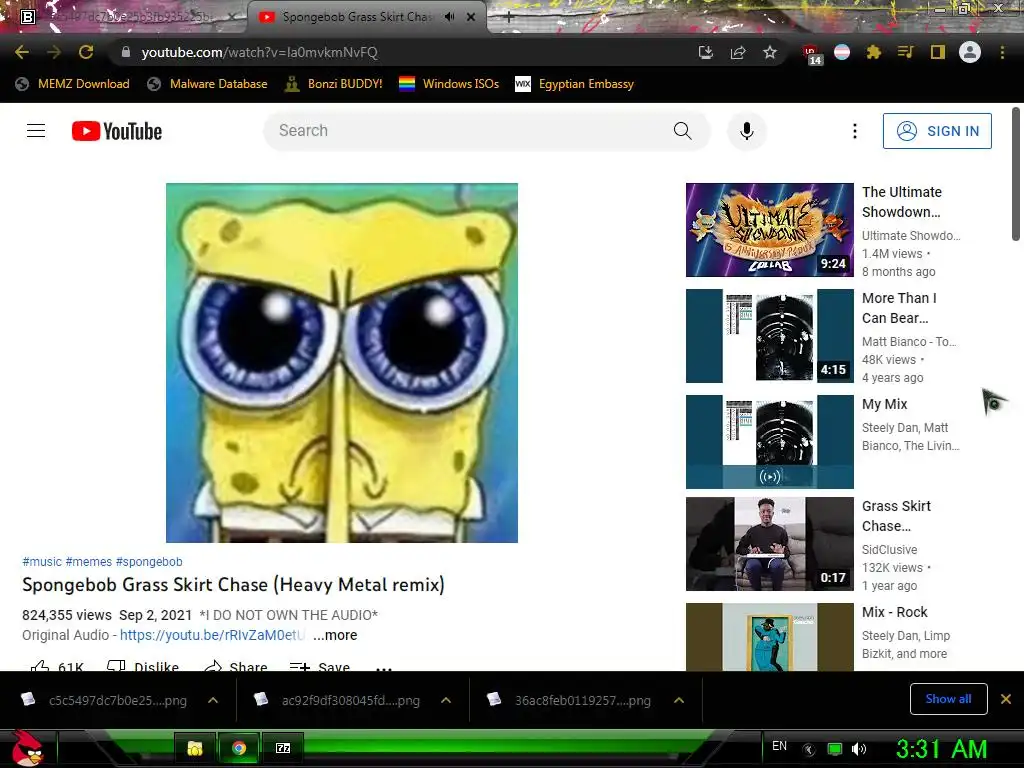Click the page vertical scrollbar
Screen dimensions: 1024x768
[x=1016, y=174]
